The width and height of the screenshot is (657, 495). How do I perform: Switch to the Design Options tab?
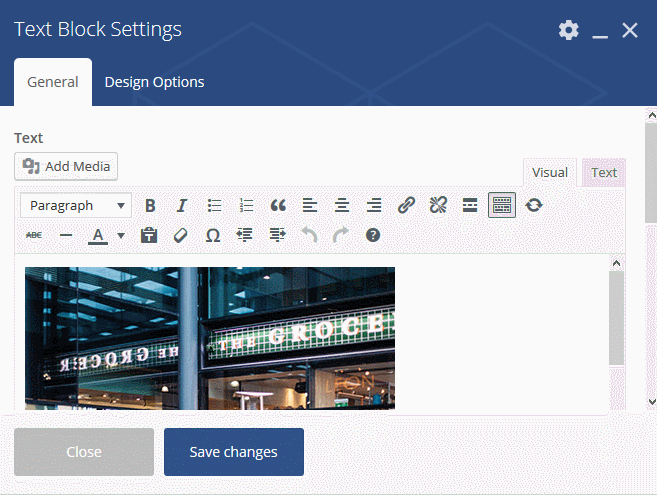click(x=154, y=82)
